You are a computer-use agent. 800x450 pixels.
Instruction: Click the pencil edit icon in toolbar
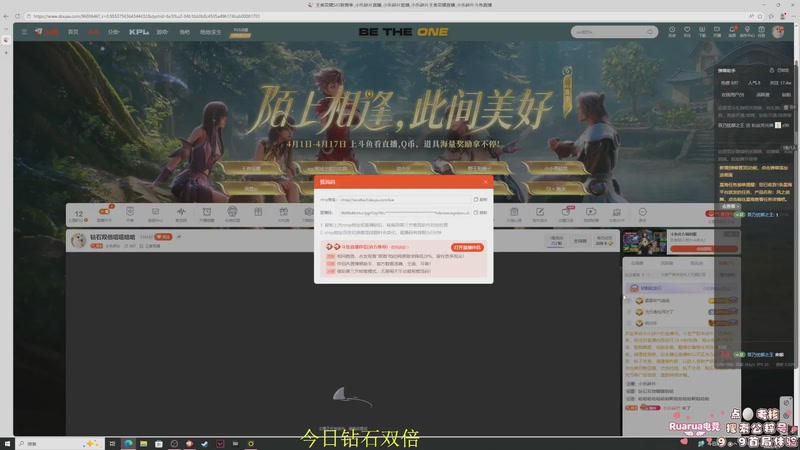(x=539, y=214)
